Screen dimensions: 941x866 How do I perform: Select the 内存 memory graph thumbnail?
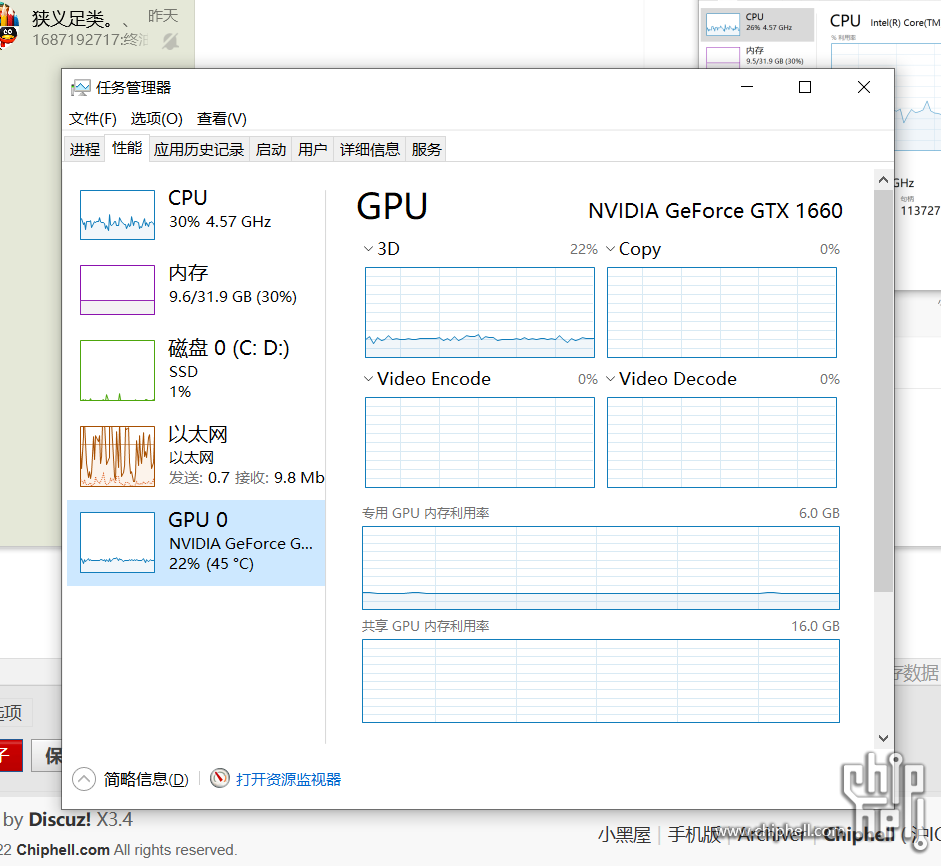coord(118,290)
